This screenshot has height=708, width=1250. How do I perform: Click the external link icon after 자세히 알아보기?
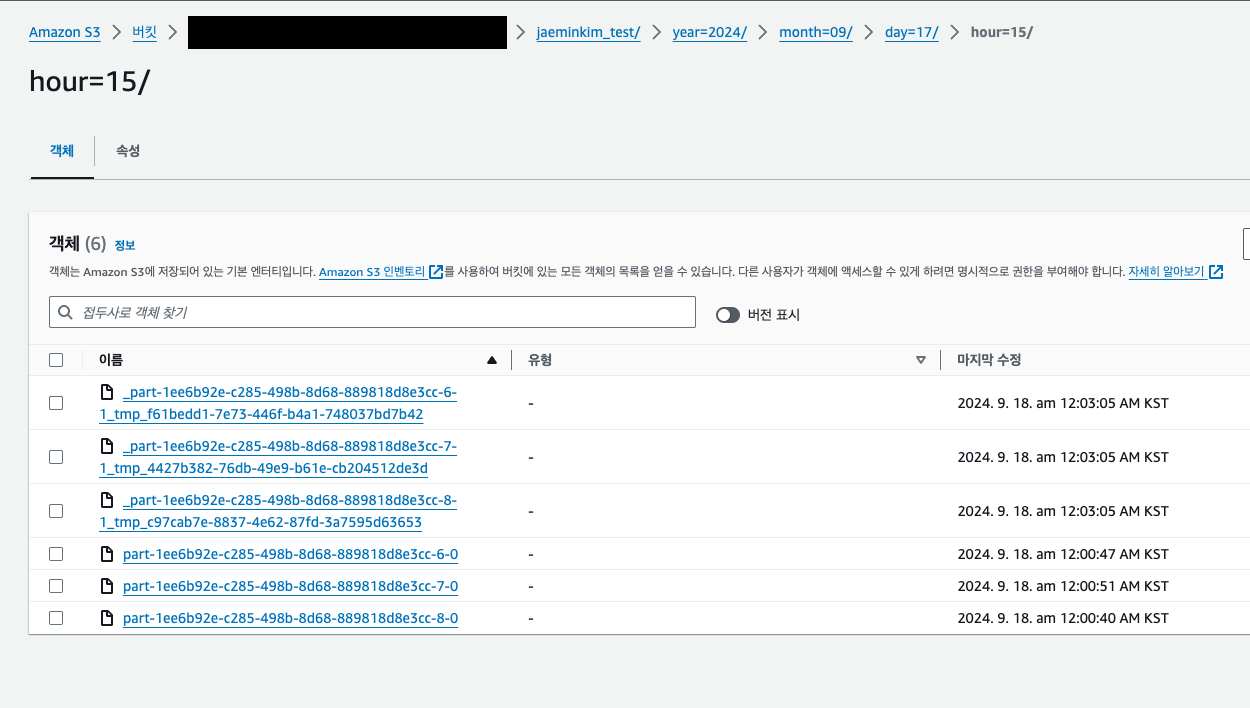[x=1216, y=272]
